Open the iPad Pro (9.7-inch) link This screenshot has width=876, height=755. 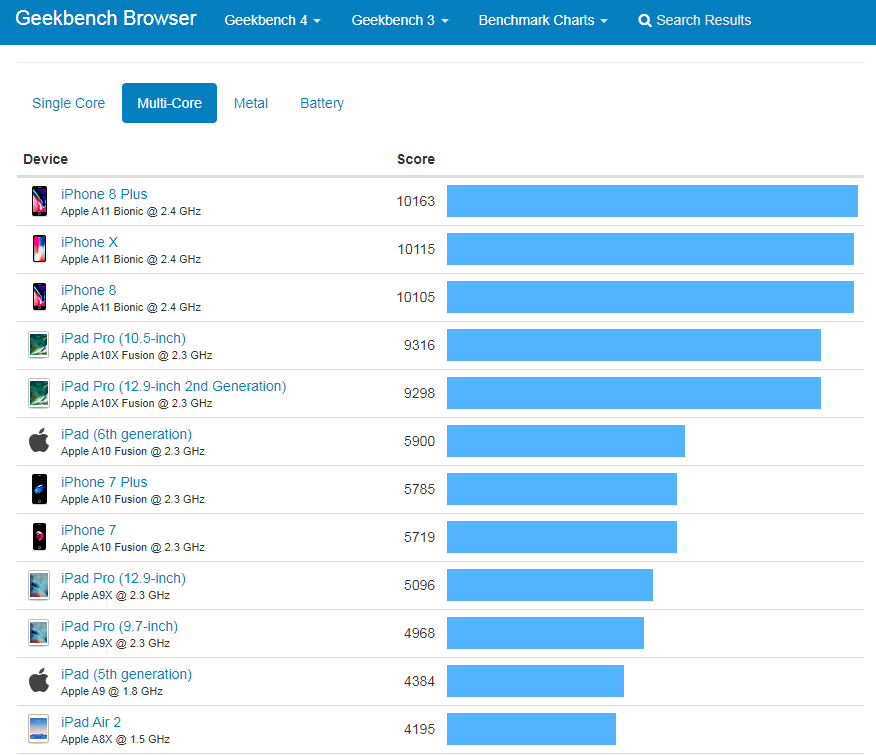pyautogui.click(x=120, y=626)
